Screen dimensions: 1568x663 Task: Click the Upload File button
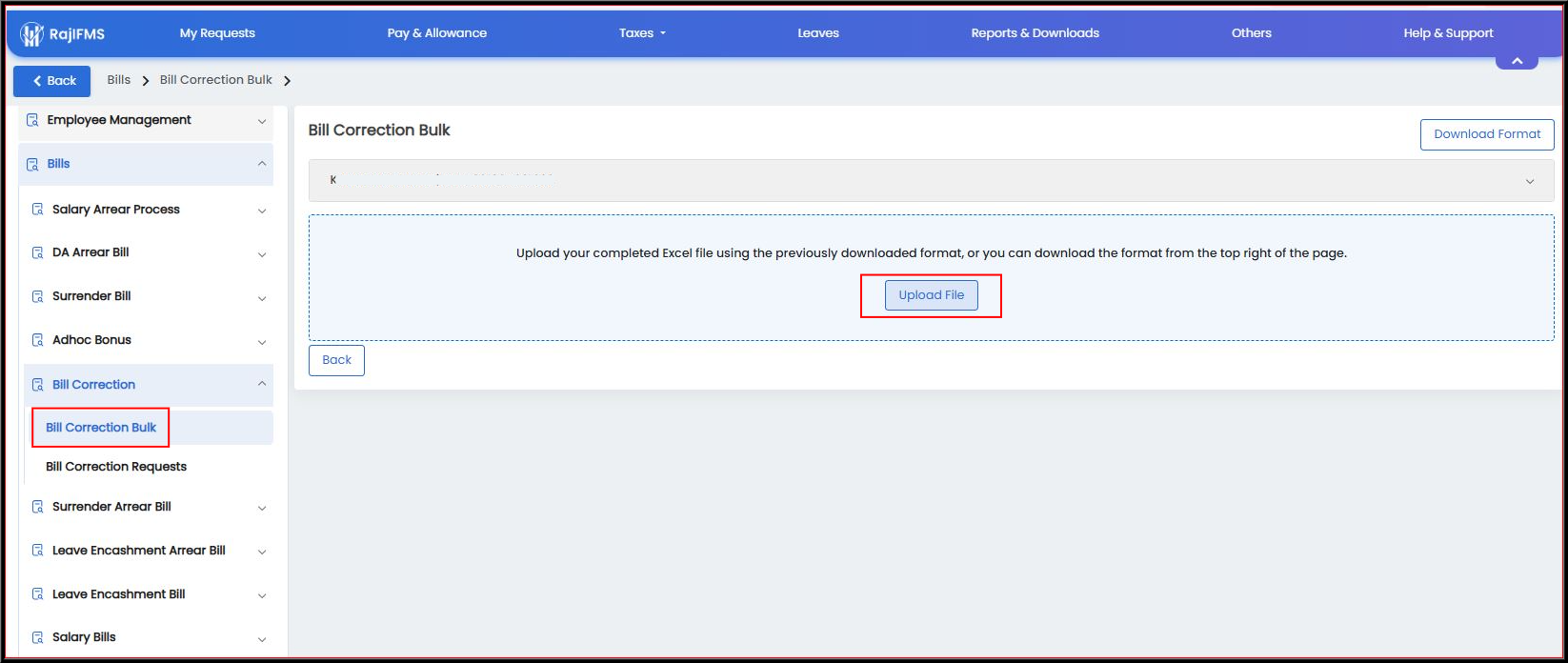point(932,295)
